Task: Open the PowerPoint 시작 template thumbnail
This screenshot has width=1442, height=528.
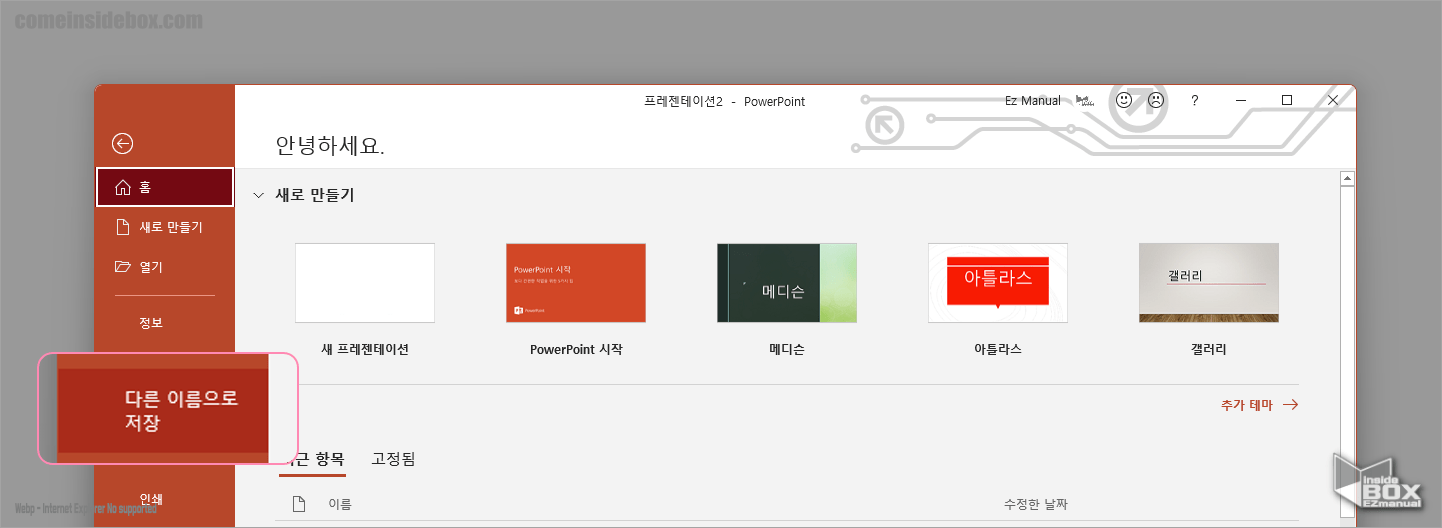Action: click(576, 283)
